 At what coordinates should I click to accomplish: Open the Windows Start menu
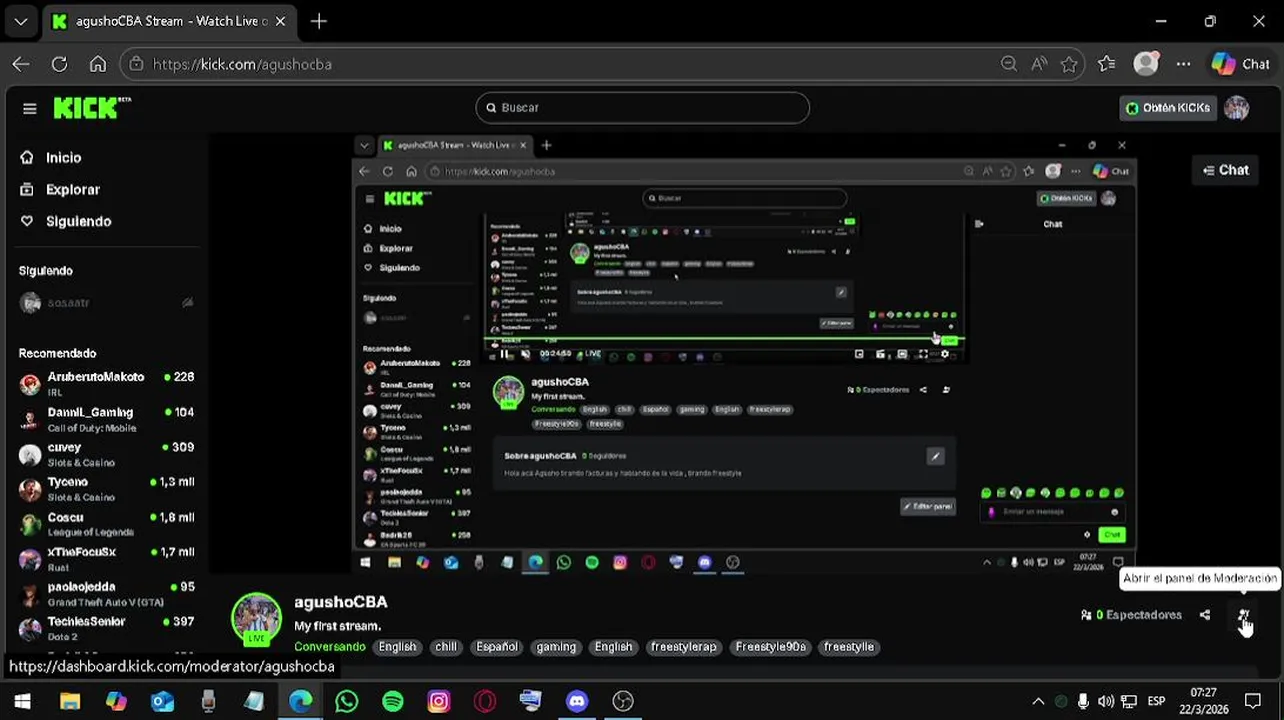click(x=22, y=701)
